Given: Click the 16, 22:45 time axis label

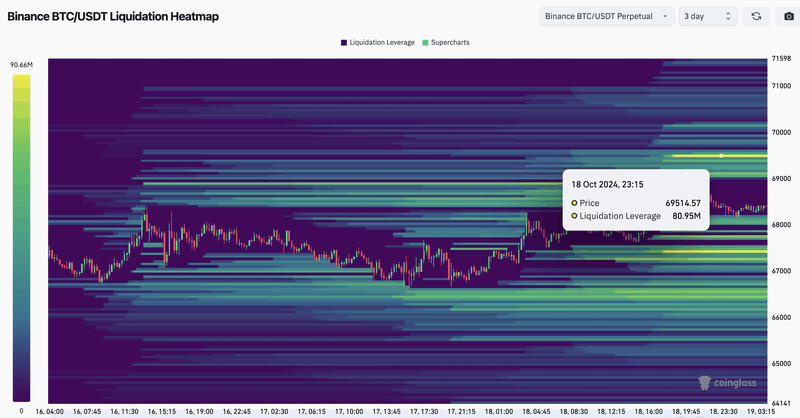Looking at the screenshot, I should pos(237,411).
